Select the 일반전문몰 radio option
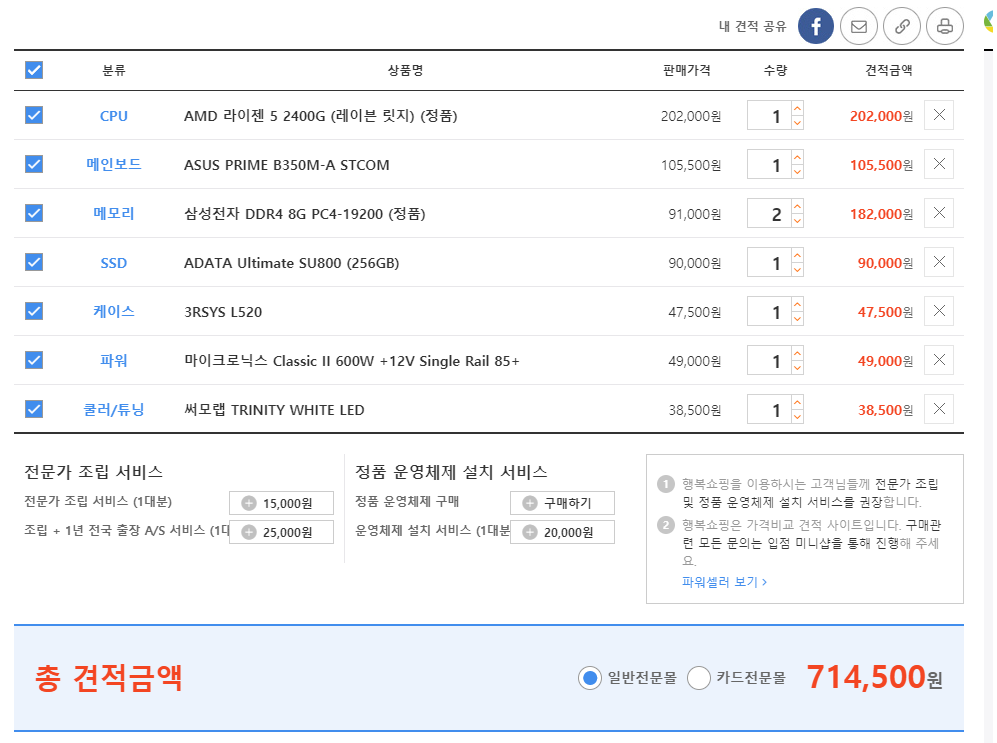The width and height of the screenshot is (997, 743). pyautogui.click(x=589, y=678)
